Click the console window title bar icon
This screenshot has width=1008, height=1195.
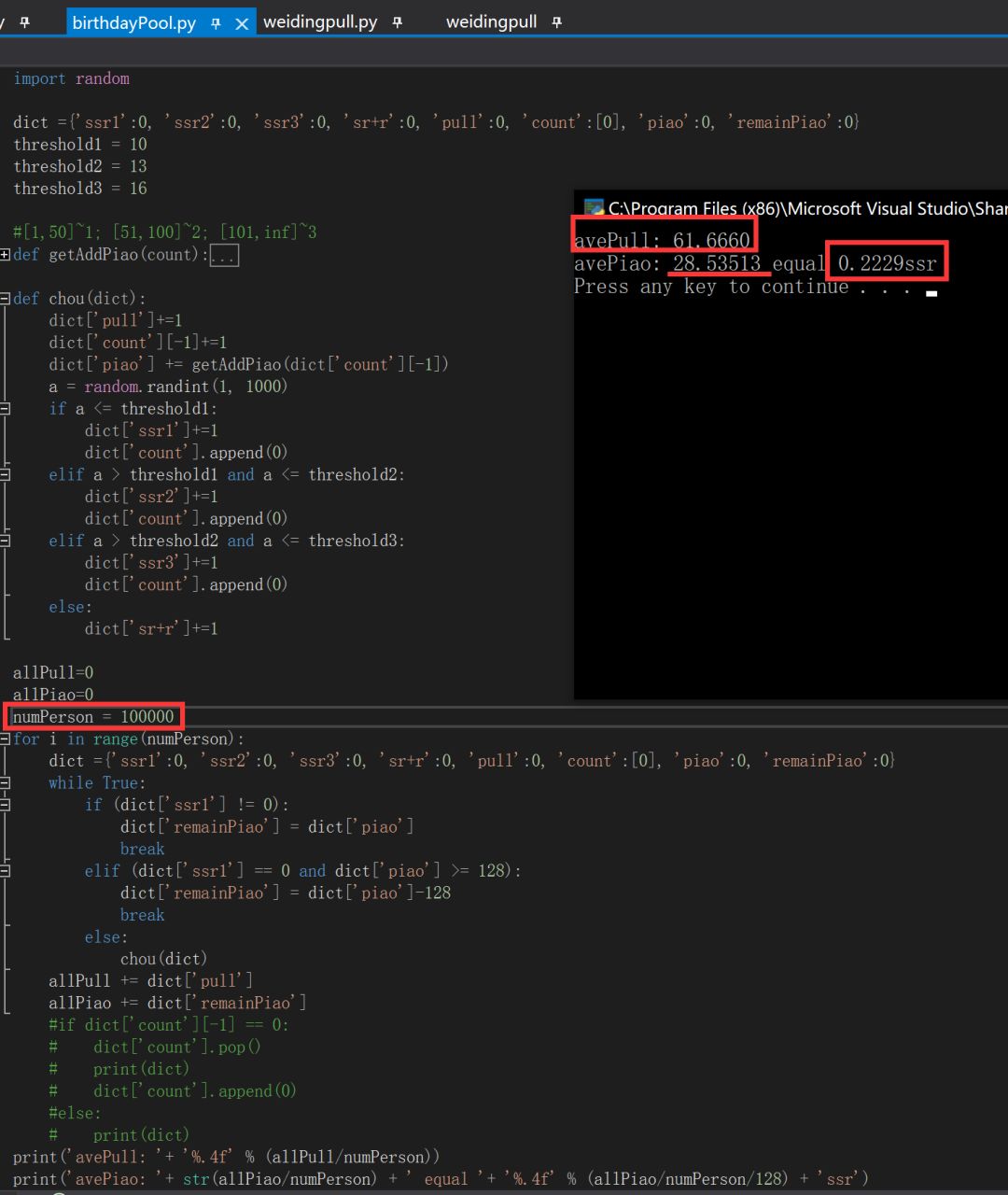click(x=594, y=208)
